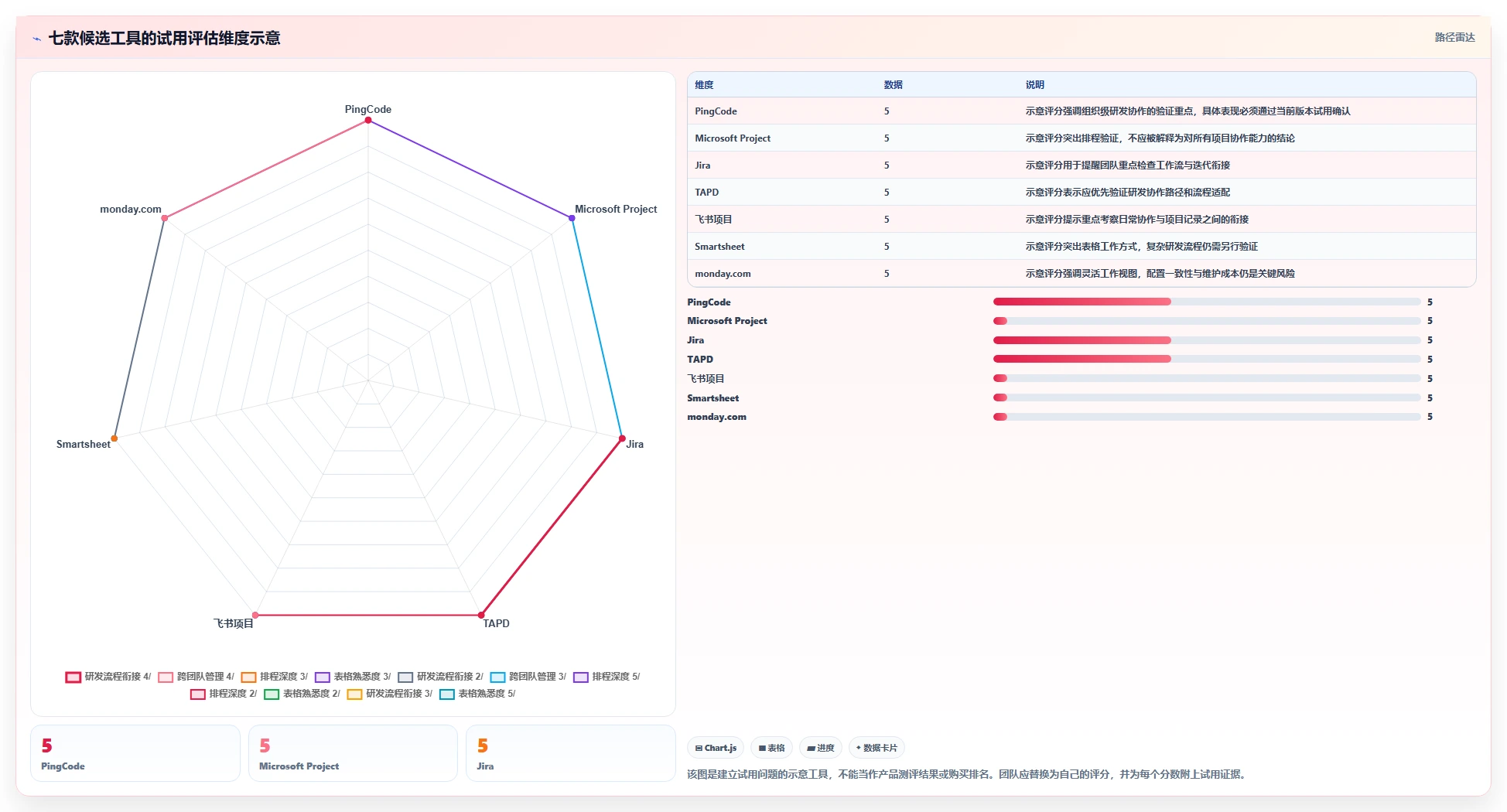
Task: Click the monday.com label in the progress list
Action: tap(716, 417)
